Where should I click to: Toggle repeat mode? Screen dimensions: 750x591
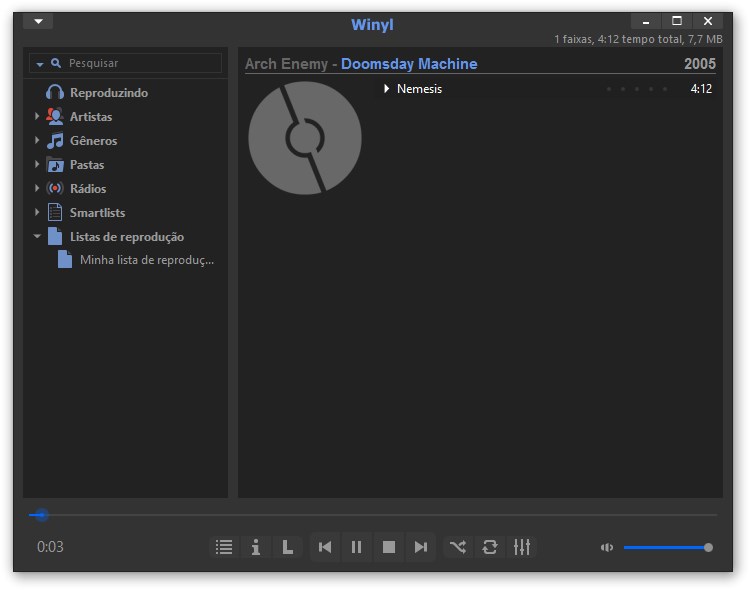click(490, 547)
